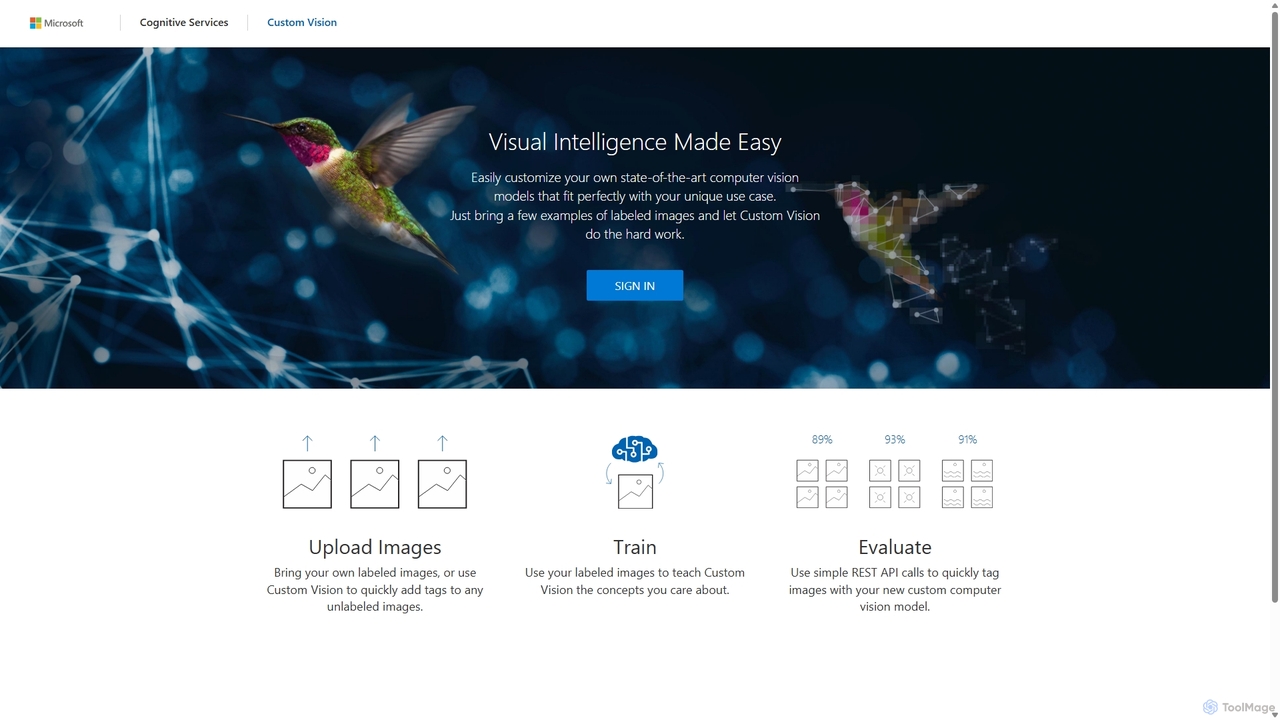Click the Upload Images illustration
Viewport: 1280px width, 720px height.
(x=375, y=472)
